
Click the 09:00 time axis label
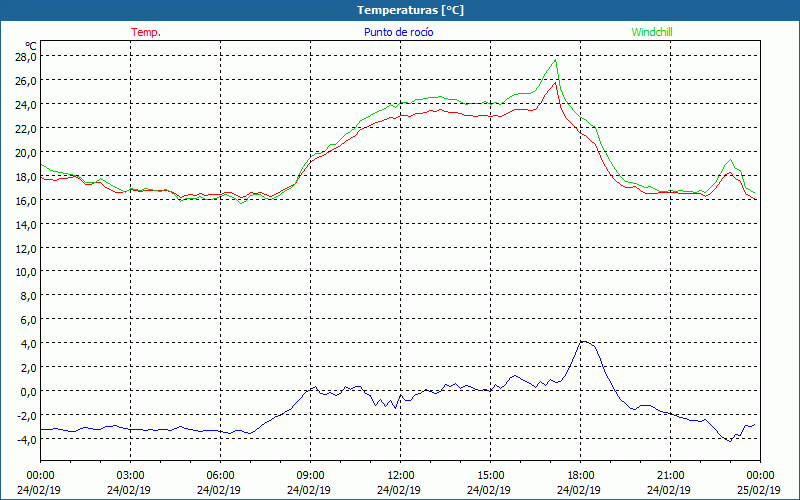pyautogui.click(x=311, y=476)
